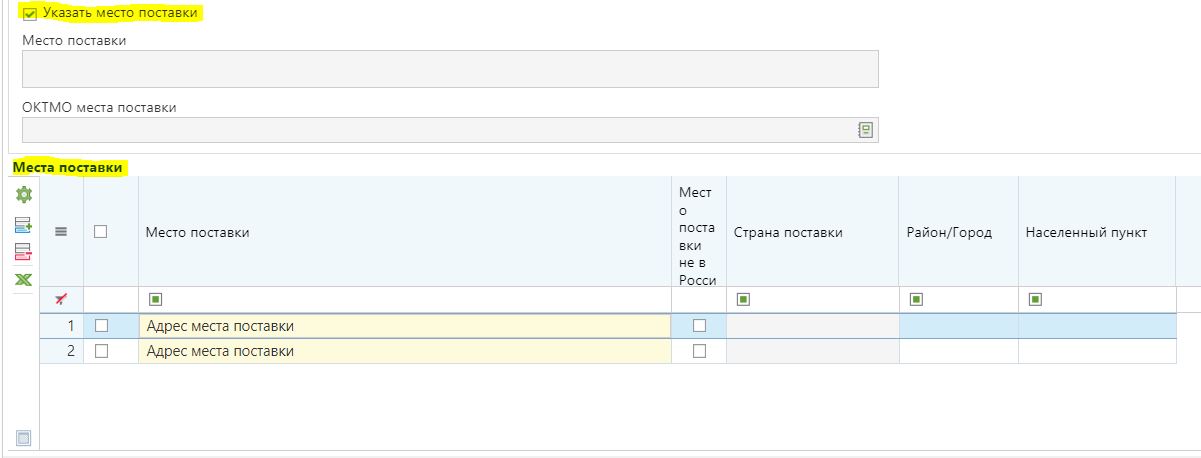The height and width of the screenshot is (458, 1201).
Task: Check 'Место поставки не в России' for row 2
Action: point(699,351)
